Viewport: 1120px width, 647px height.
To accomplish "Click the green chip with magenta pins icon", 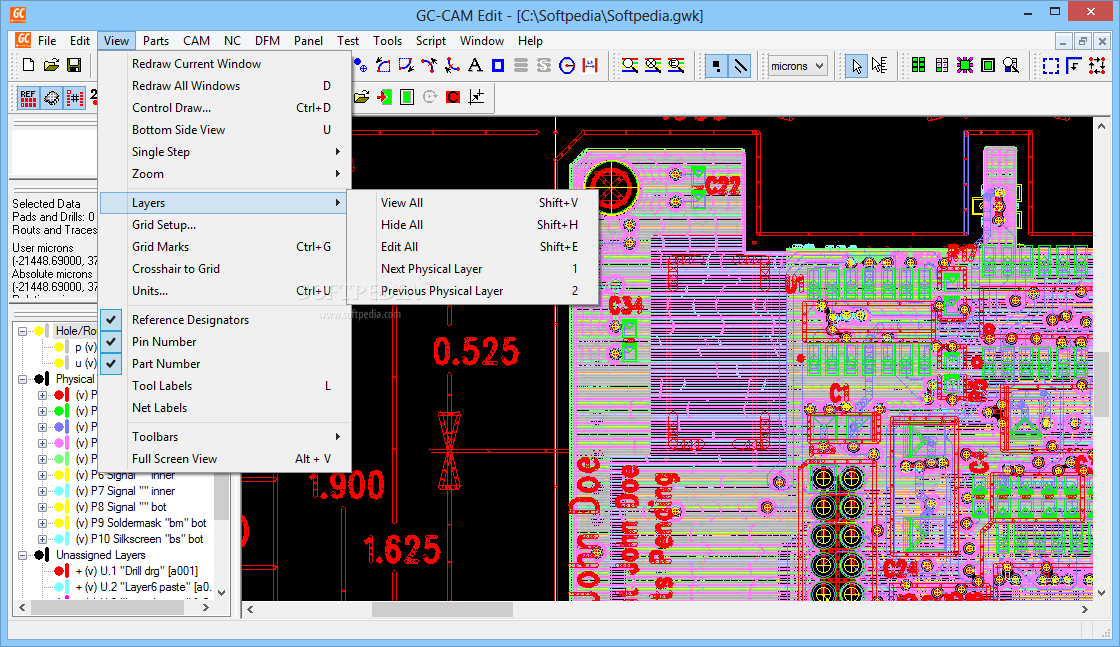I will tap(965, 66).
